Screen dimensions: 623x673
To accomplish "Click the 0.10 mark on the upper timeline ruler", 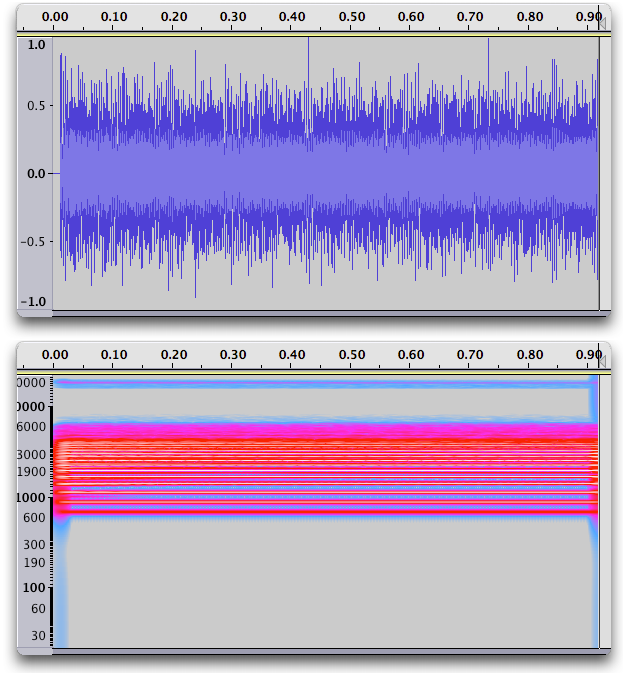I will (114, 17).
